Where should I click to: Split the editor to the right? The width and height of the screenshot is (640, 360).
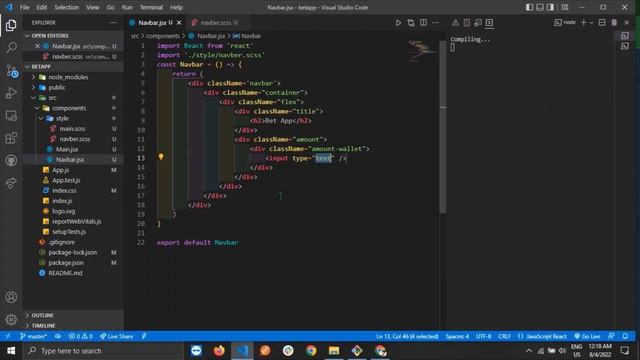(x=423, y=23)
